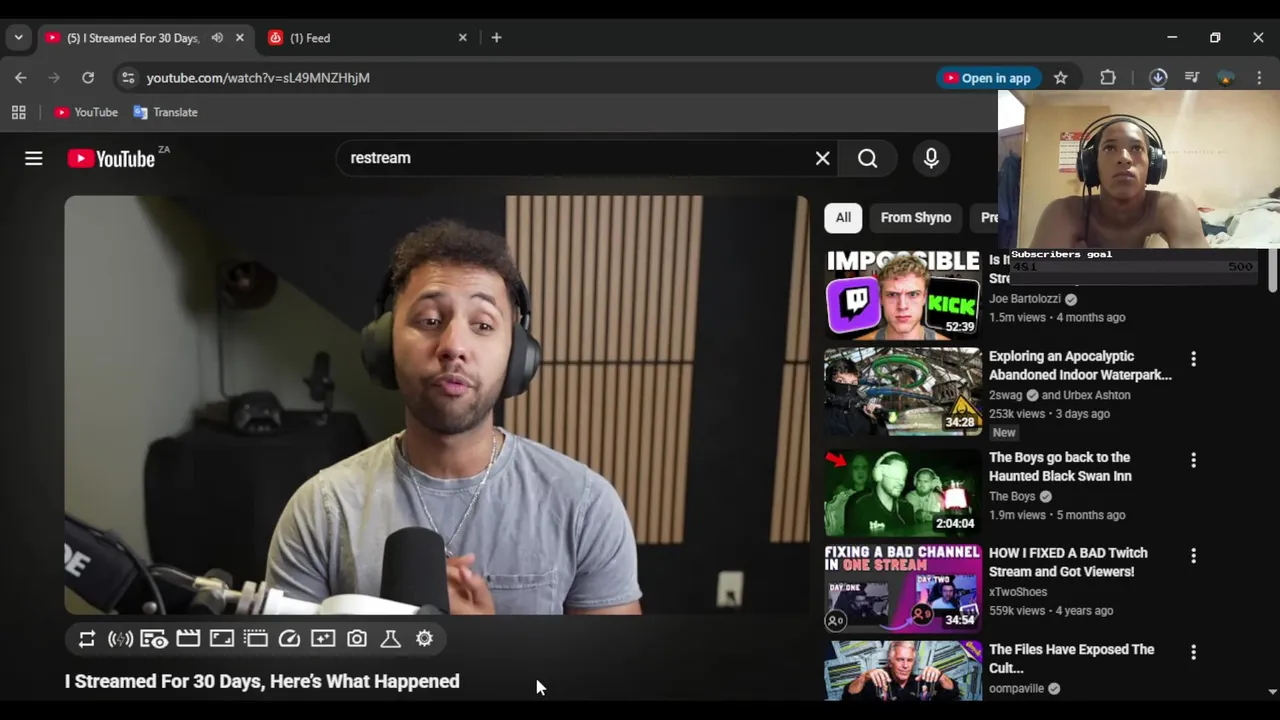Open options menu for The Files Have Exposed video
Screen dimensions: 1280x720
click(x=1193, y=652)
